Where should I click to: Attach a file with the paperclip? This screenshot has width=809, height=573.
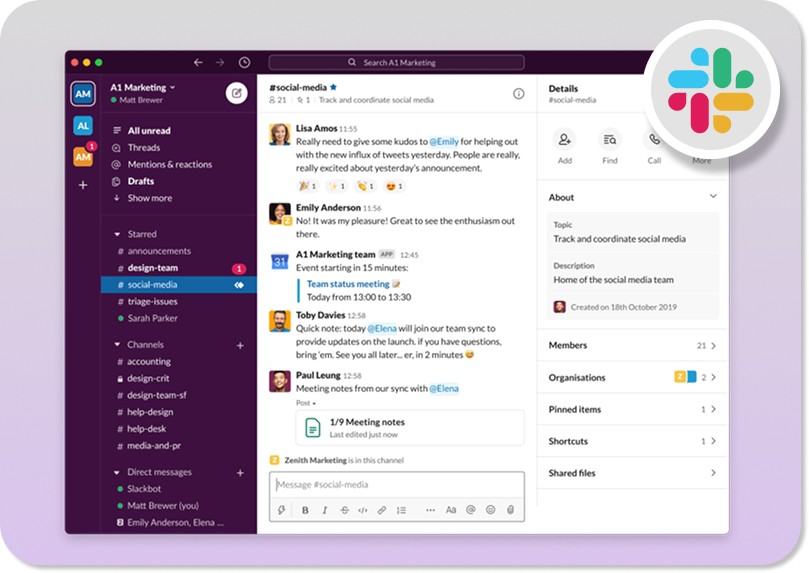(x=510, y=510)
